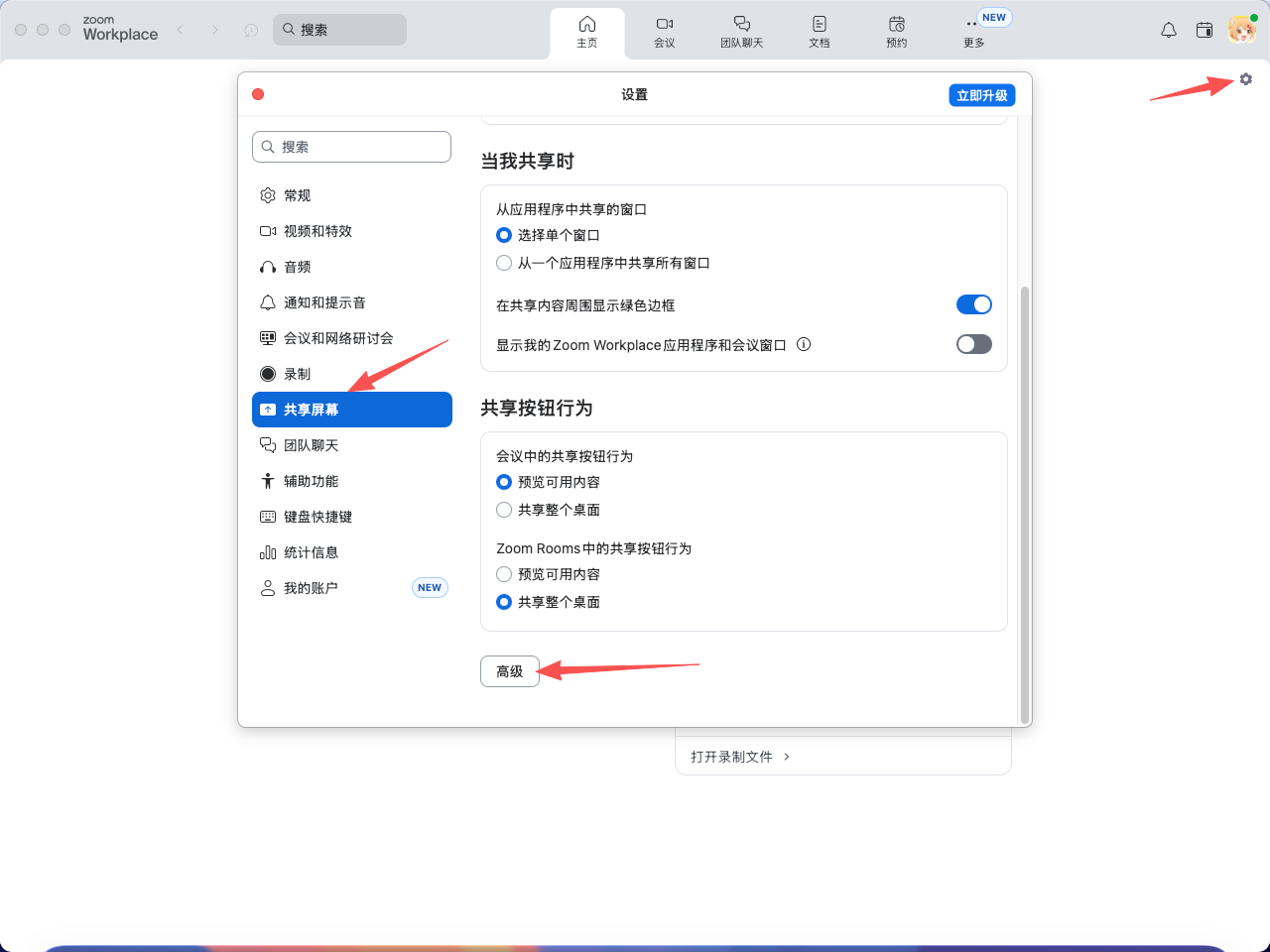Viewport: 1270px width, 952px height.
Task: Open 音频 audio settings
Action: pos(352,267)
